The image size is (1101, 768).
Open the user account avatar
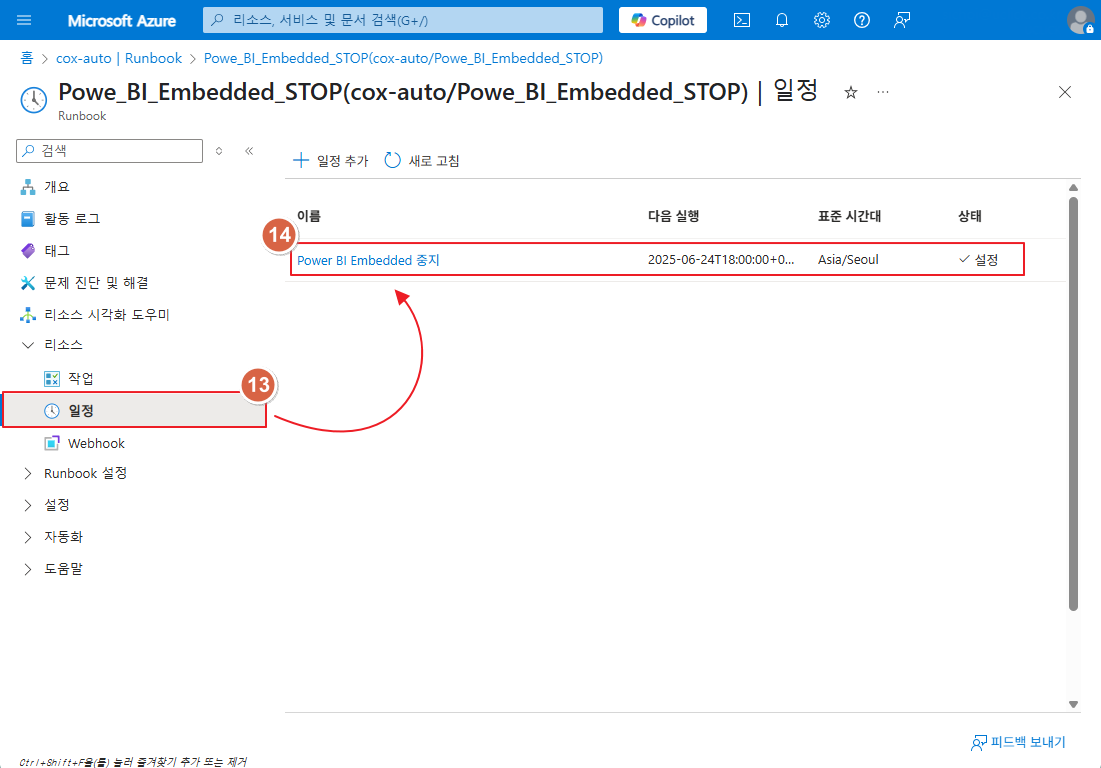[x=1079, y=20]
